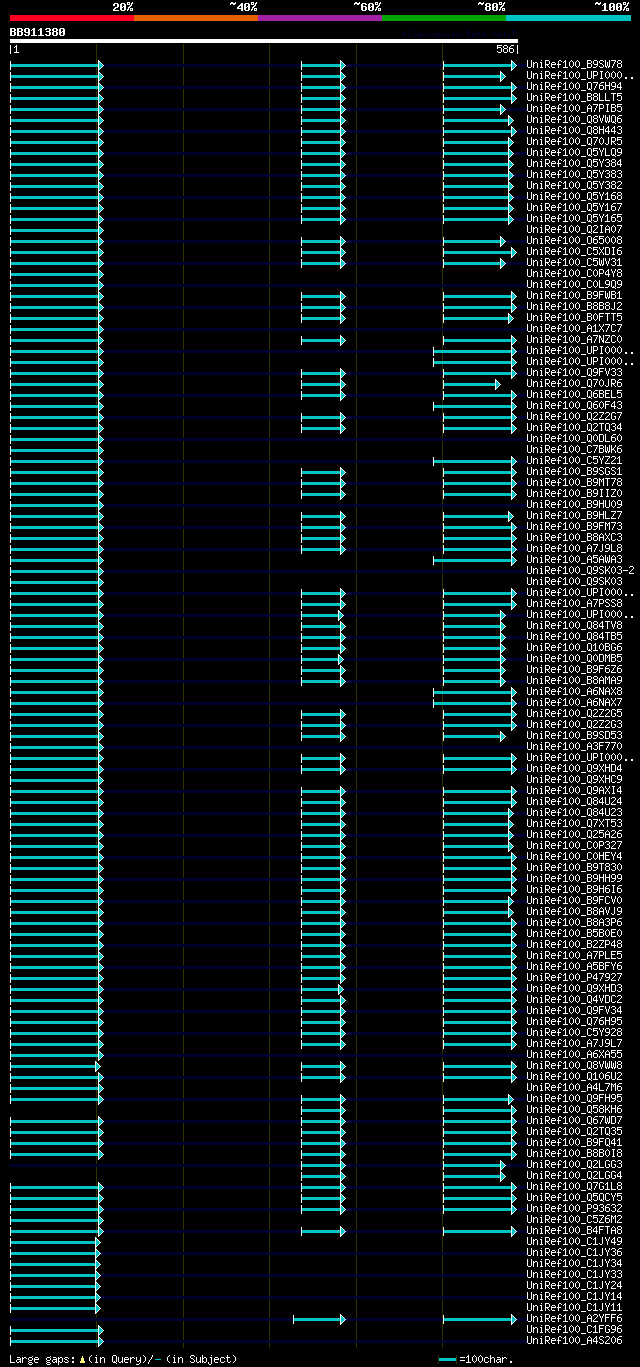Click the cyan ~100% identity legend segment

point(568,18)
